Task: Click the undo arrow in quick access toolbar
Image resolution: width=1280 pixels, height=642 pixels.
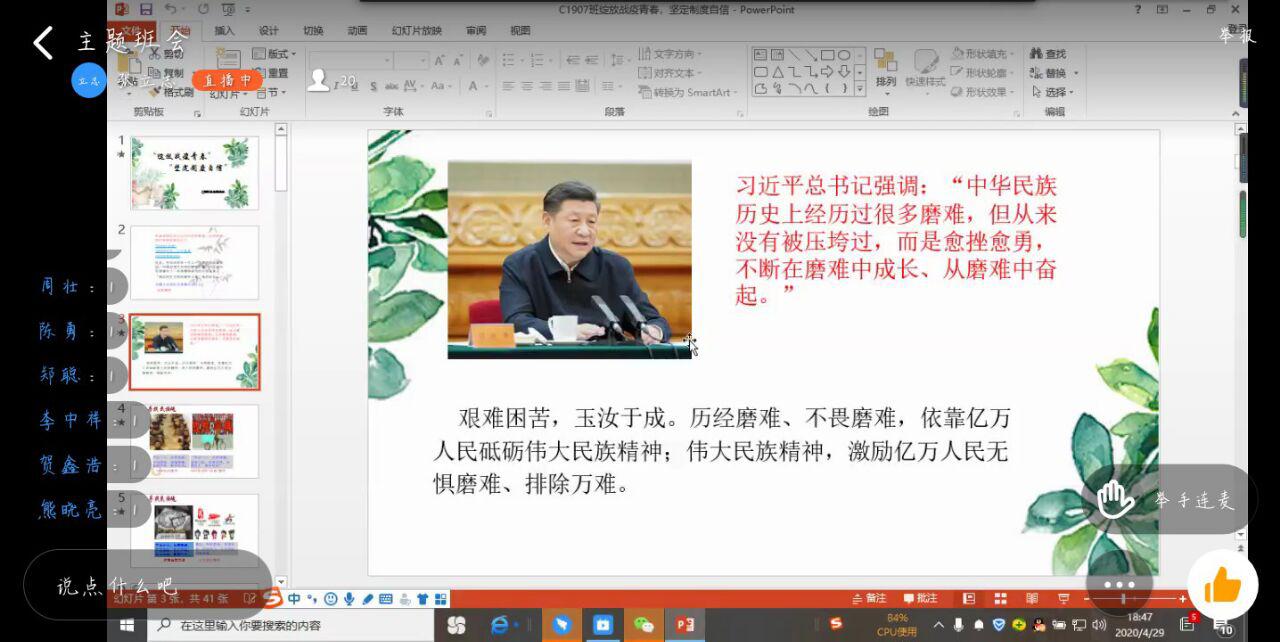Action: pyautogui.click(x=172, y=9)
